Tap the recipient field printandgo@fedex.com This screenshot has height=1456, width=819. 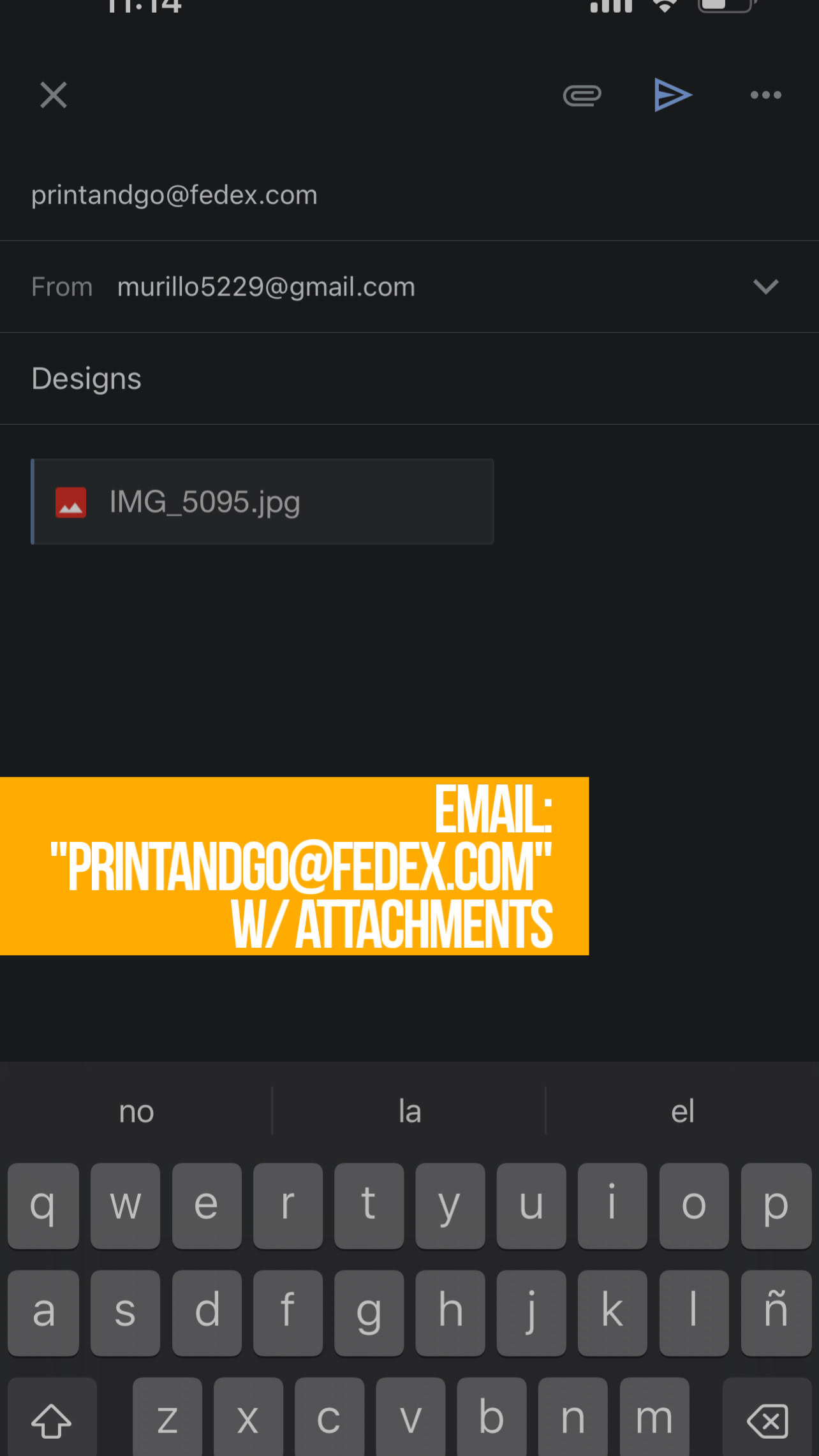[174, 195]
